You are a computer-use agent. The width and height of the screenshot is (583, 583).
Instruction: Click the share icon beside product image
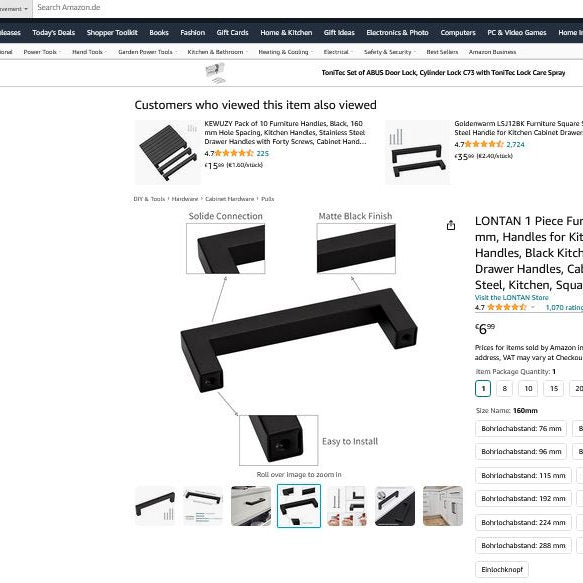pos(451,225)
